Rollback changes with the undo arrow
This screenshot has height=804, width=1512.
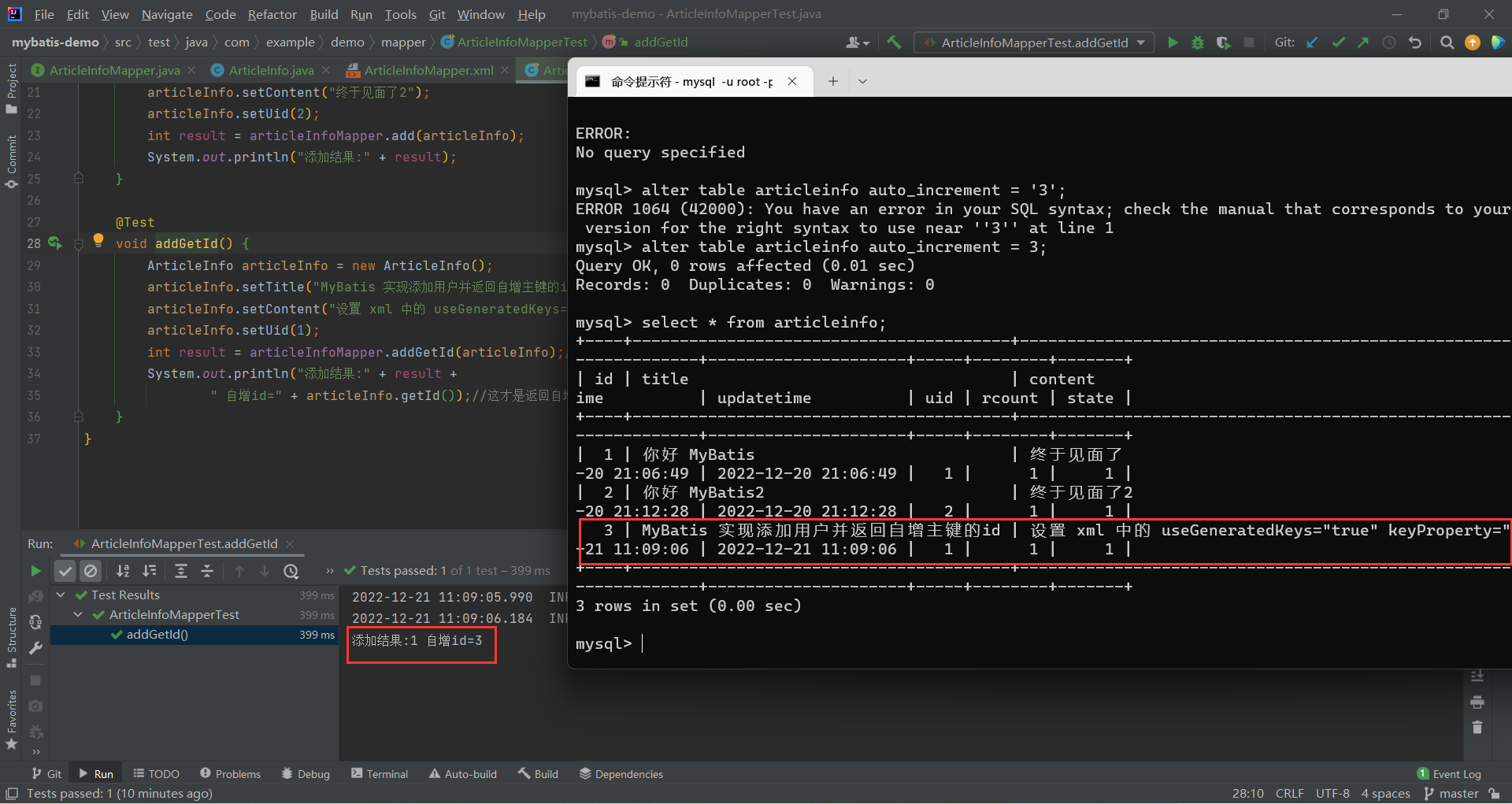[x=1415, y=43]
